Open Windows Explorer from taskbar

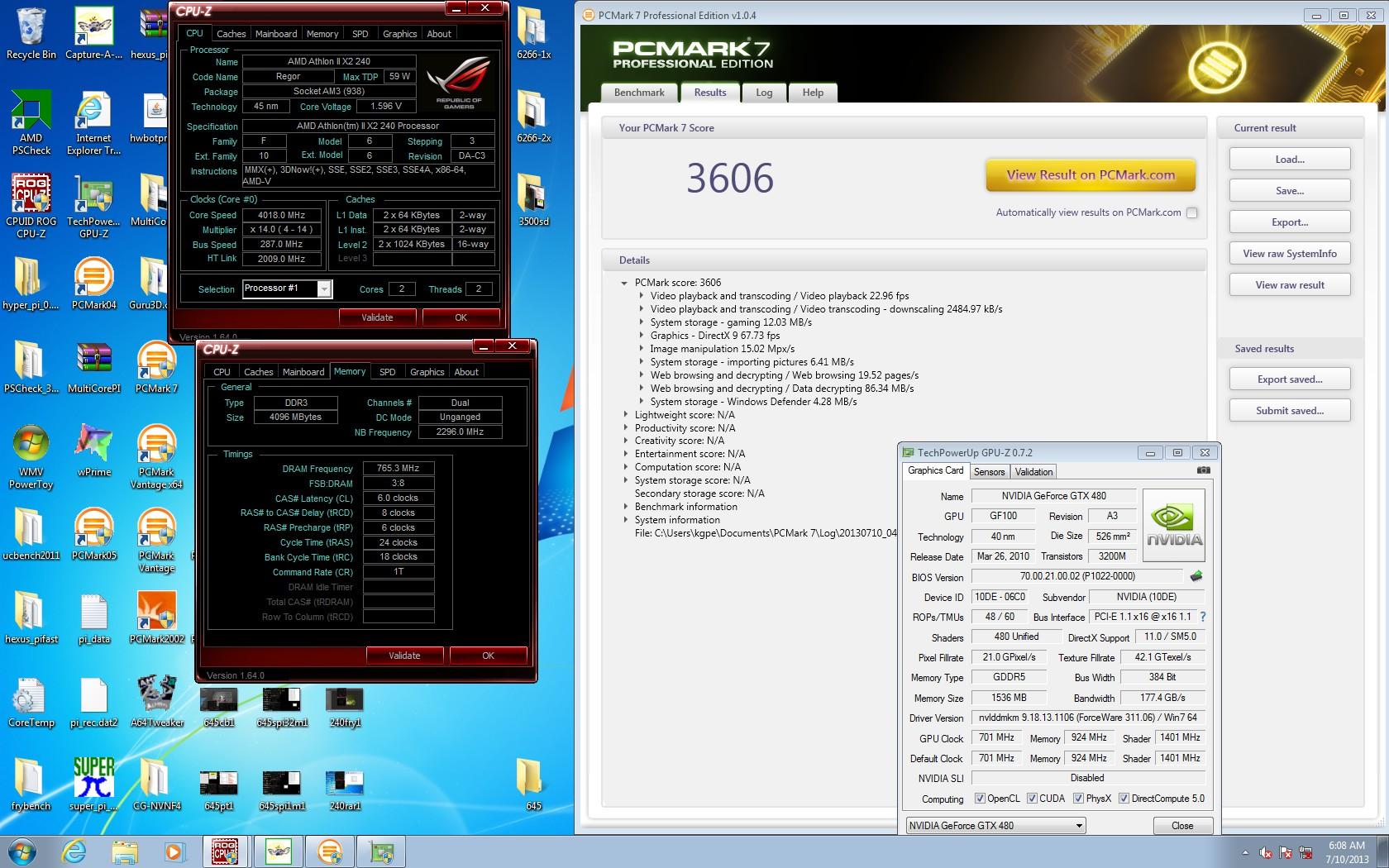coord(125,851)
